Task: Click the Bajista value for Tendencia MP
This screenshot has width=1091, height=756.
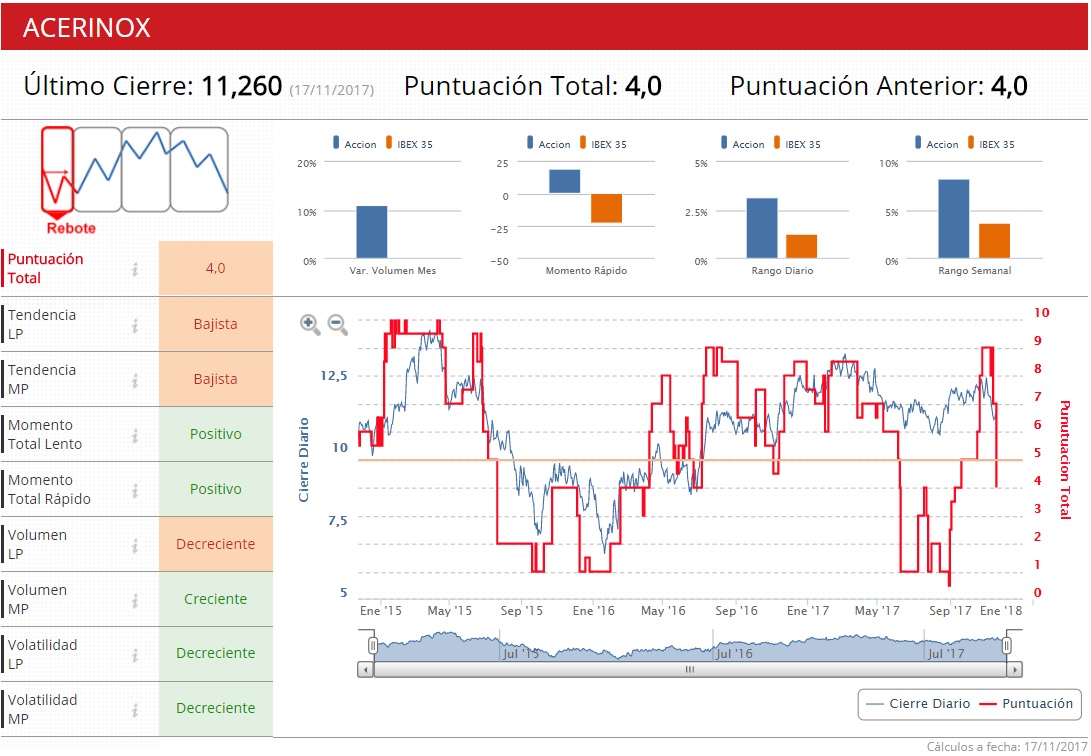Action: (216, 379)
